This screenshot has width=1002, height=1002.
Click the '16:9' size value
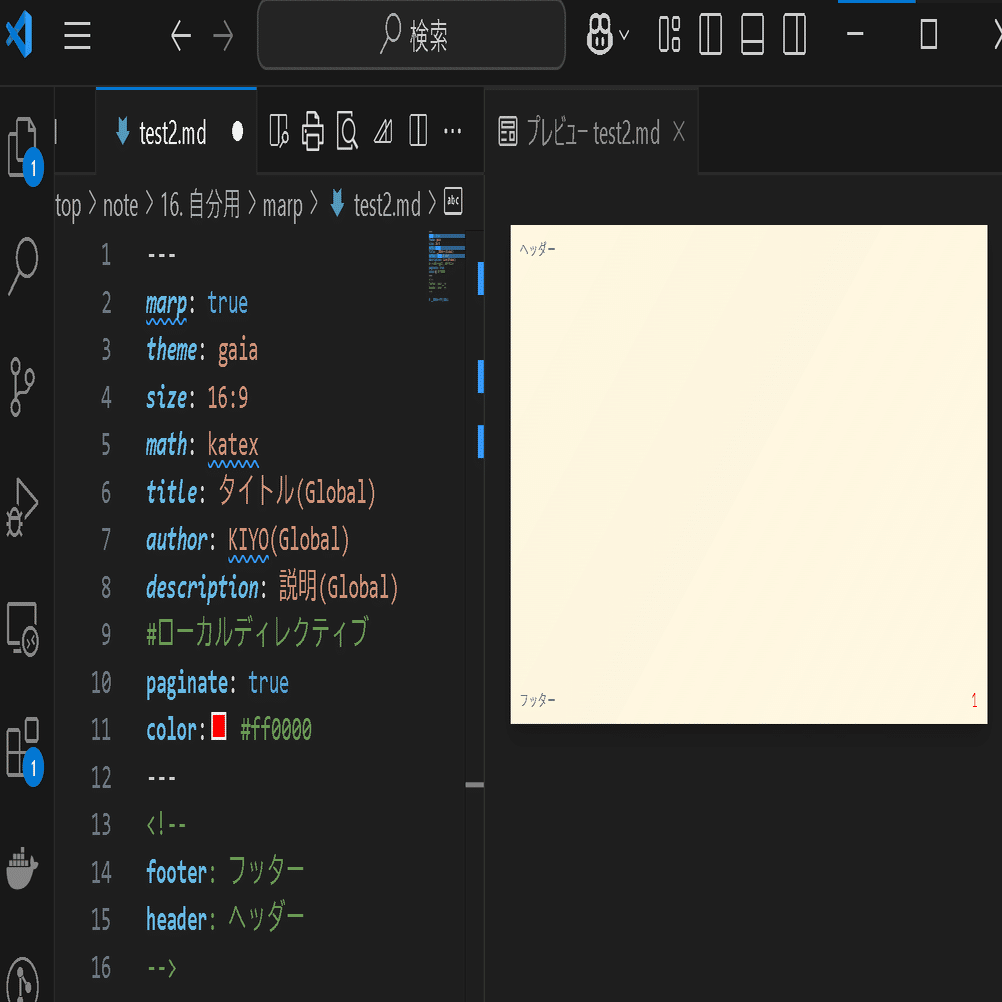[227, 397]
